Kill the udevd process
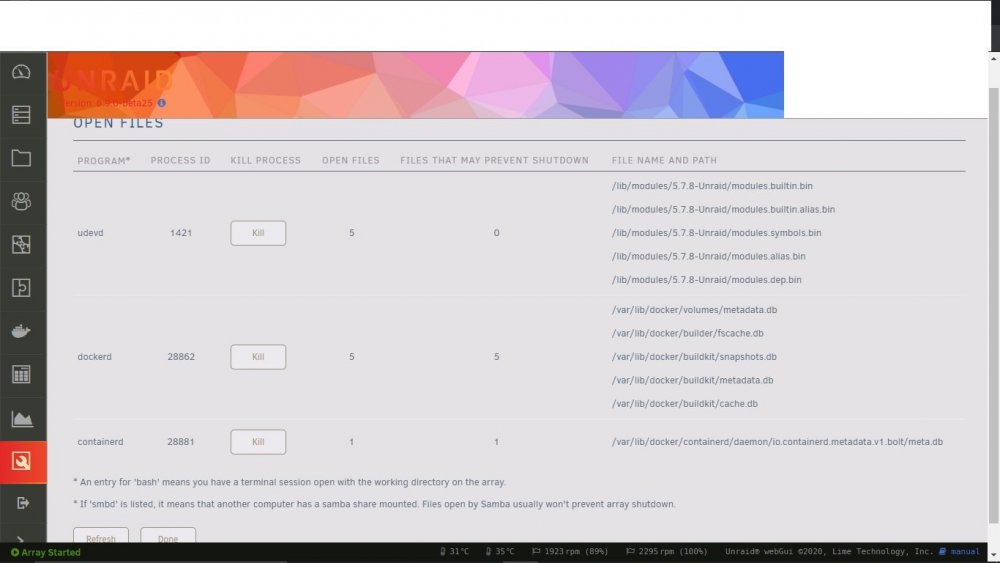 258,233
